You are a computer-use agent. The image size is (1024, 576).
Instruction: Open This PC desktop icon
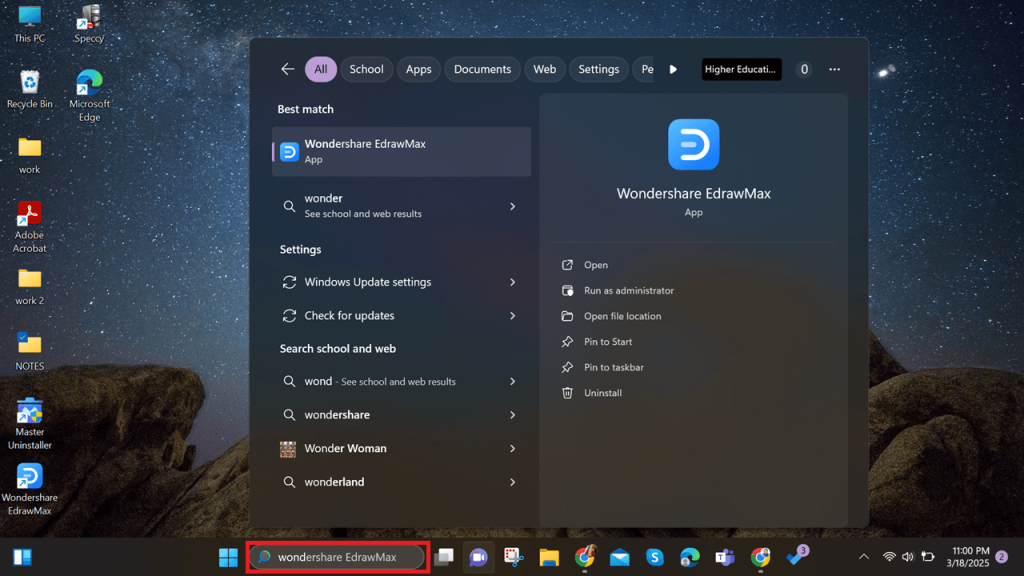point(29,24)
